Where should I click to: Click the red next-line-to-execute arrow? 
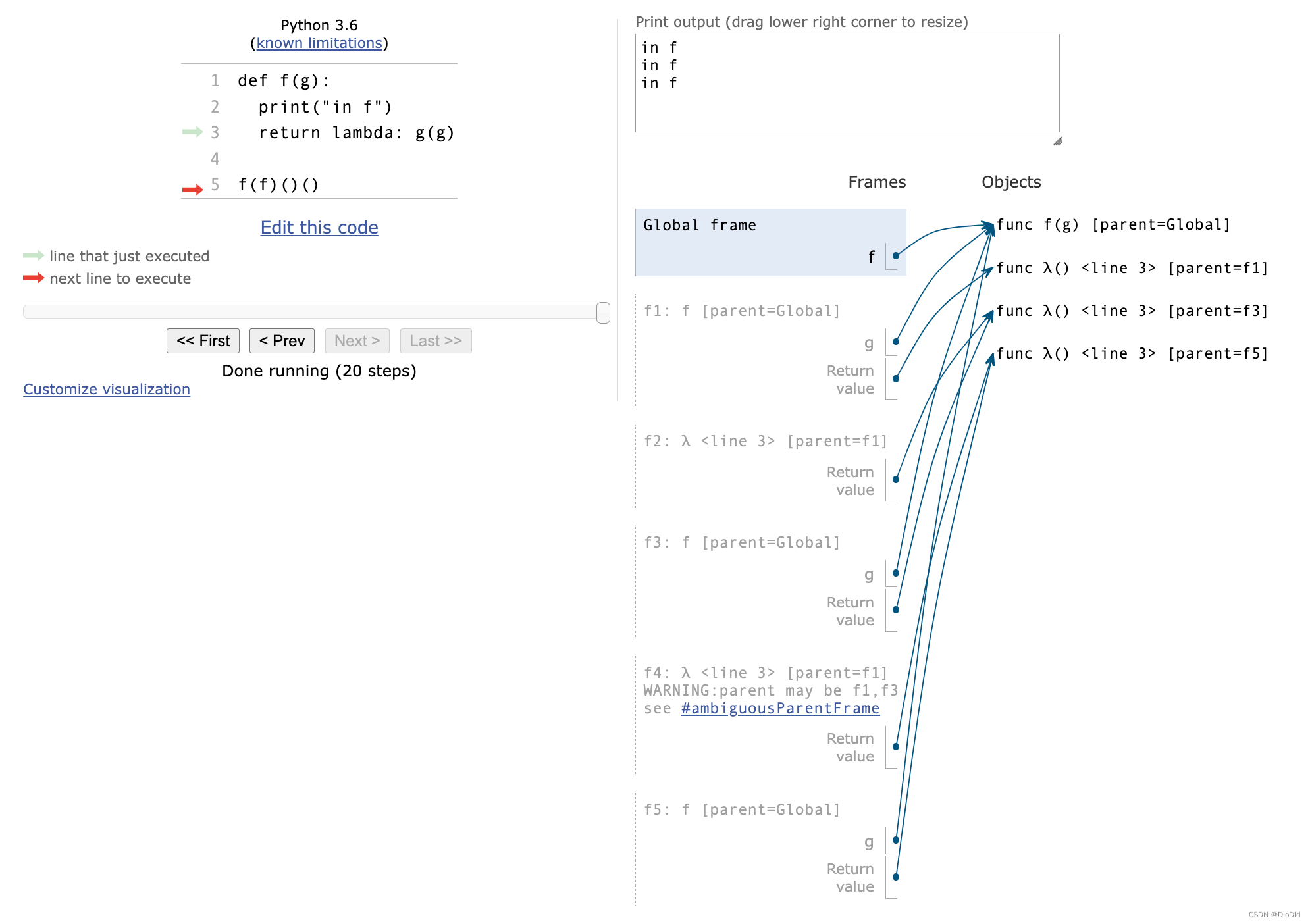coord(33,278)
